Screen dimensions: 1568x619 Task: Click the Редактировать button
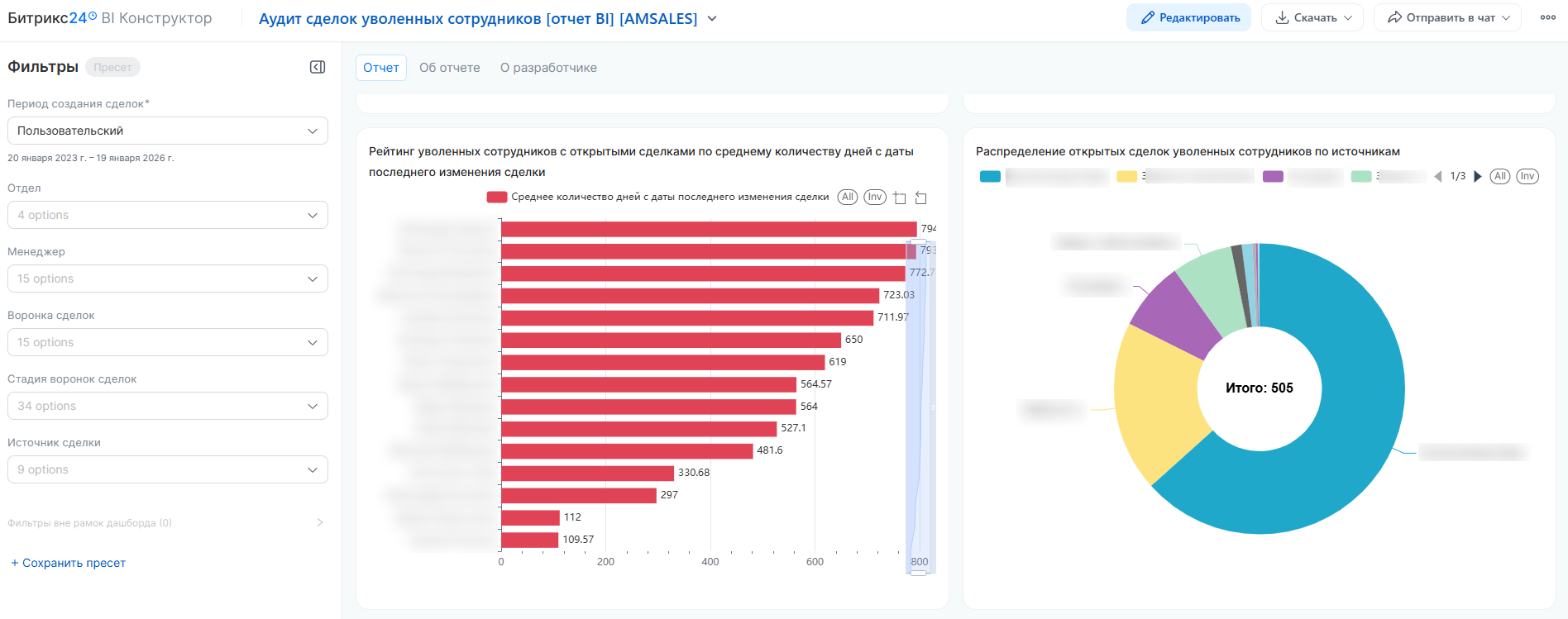pos(1188,17)
